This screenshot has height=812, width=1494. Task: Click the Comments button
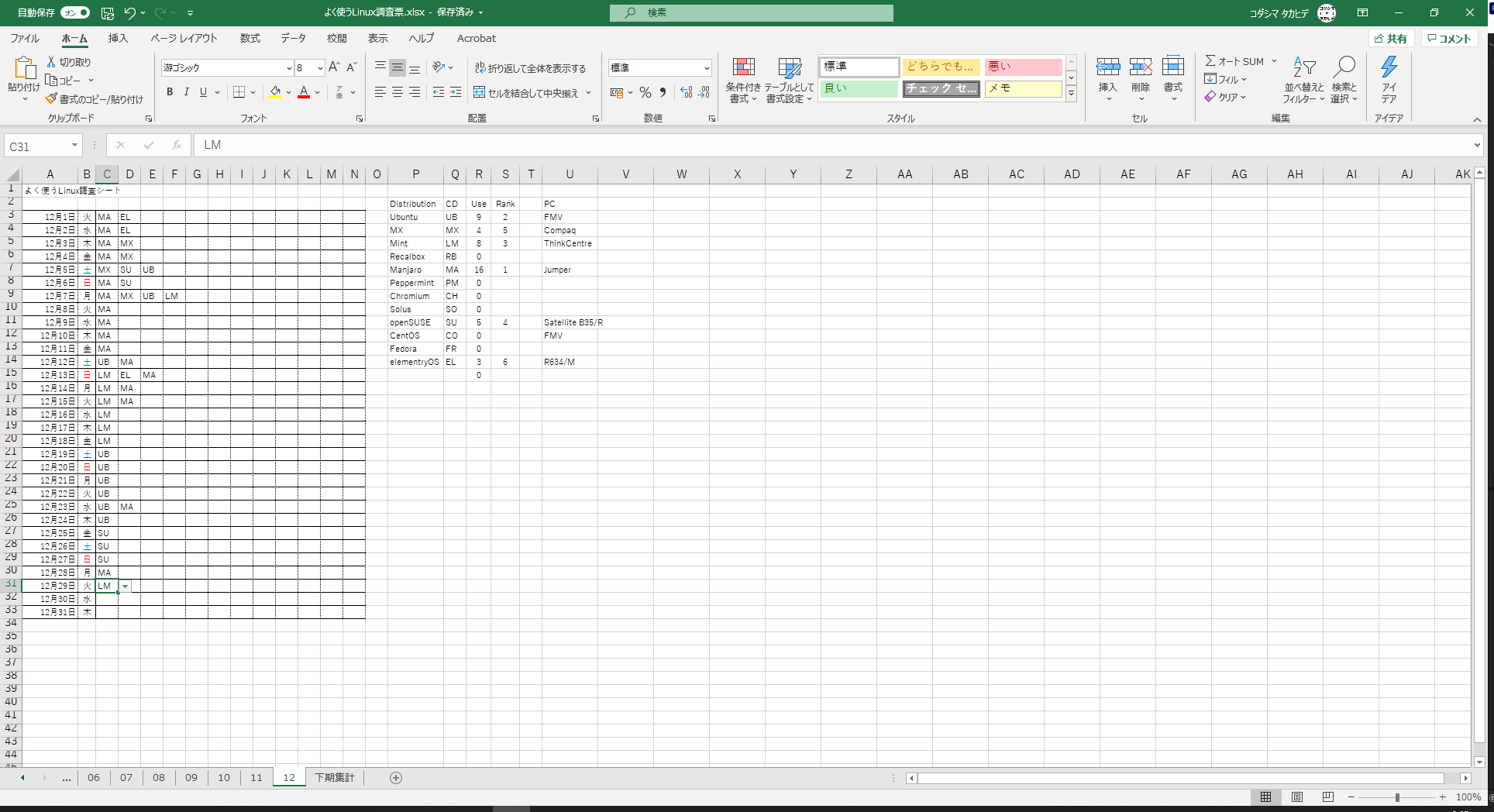point(1448,39)
